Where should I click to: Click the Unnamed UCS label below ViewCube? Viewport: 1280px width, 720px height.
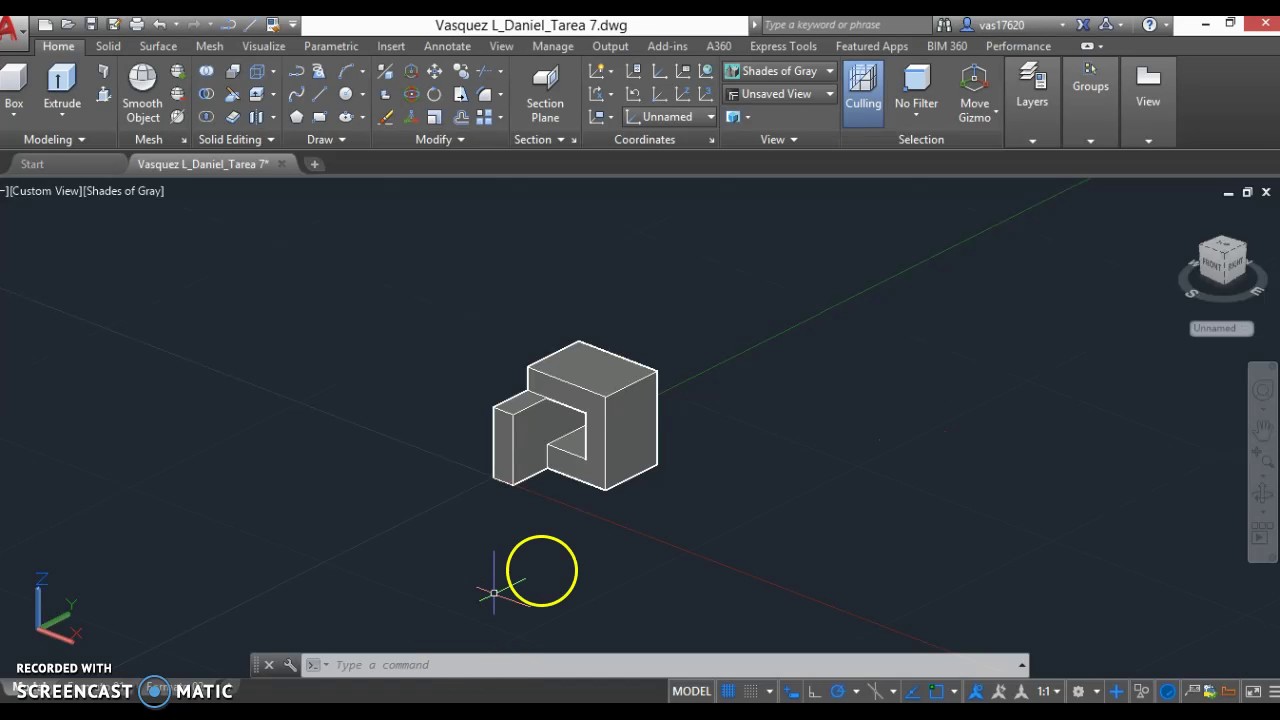(x=1221, y=328)
